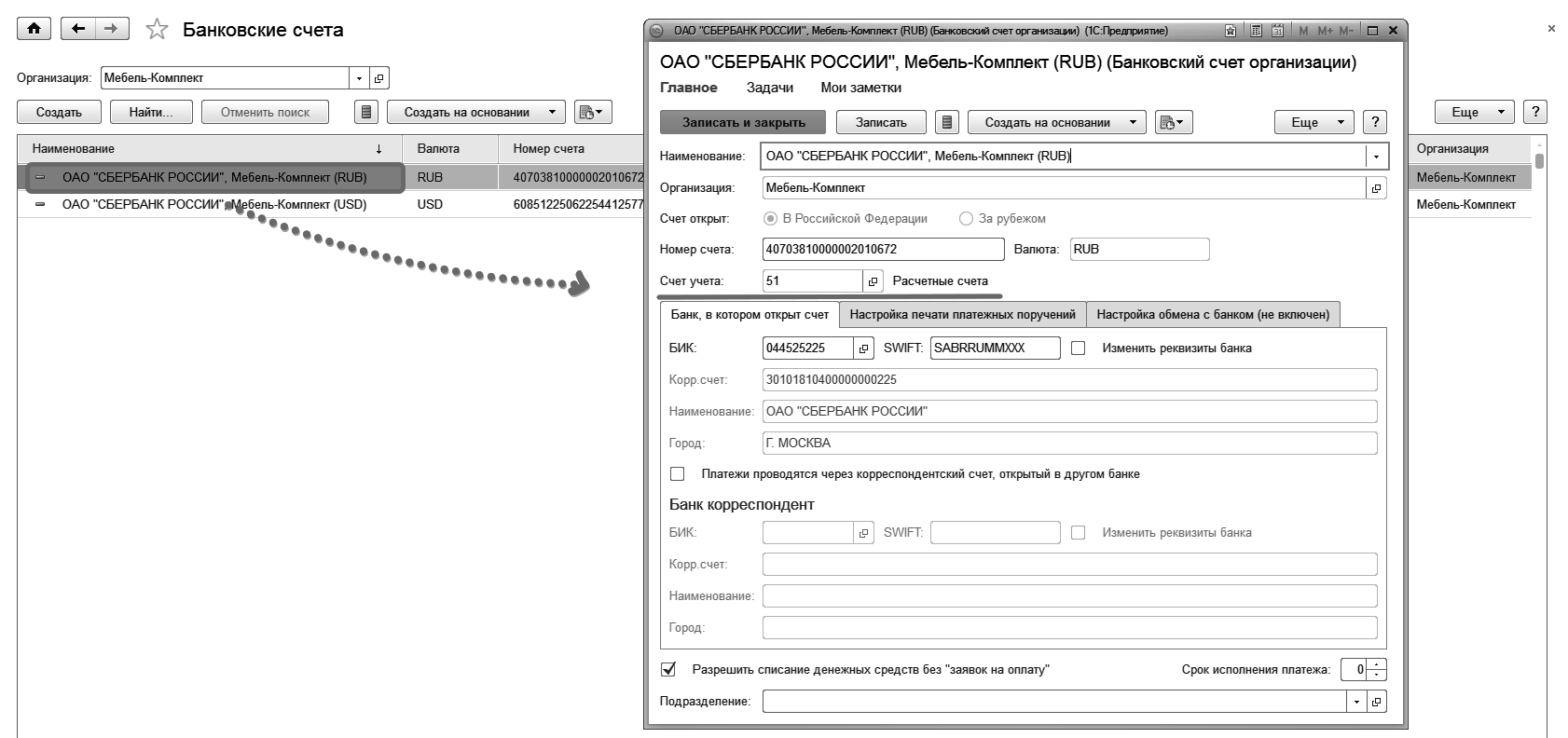Navigate back with the left arrow
Screen dimensions: 1568x738
78,29
